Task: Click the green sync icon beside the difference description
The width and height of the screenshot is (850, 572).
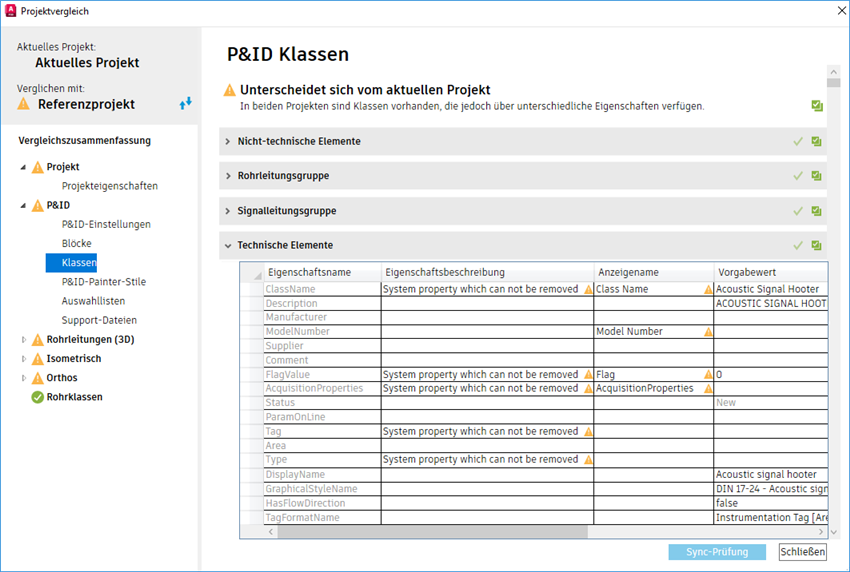Action: pyautogui.click(x=817, y=106)
